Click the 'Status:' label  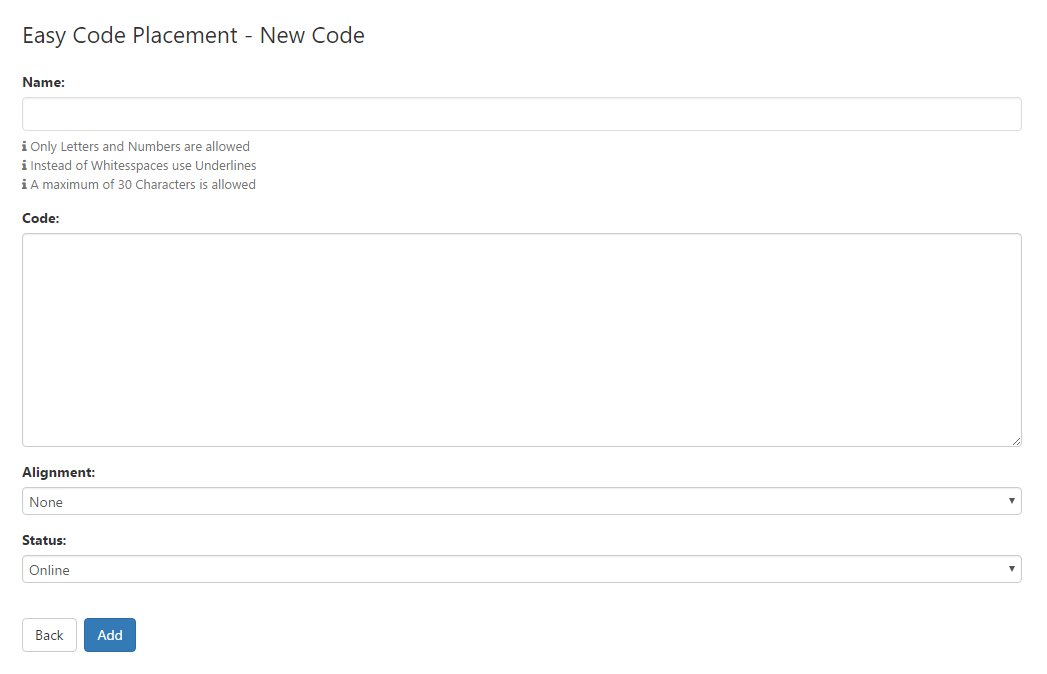pos(44,540)
